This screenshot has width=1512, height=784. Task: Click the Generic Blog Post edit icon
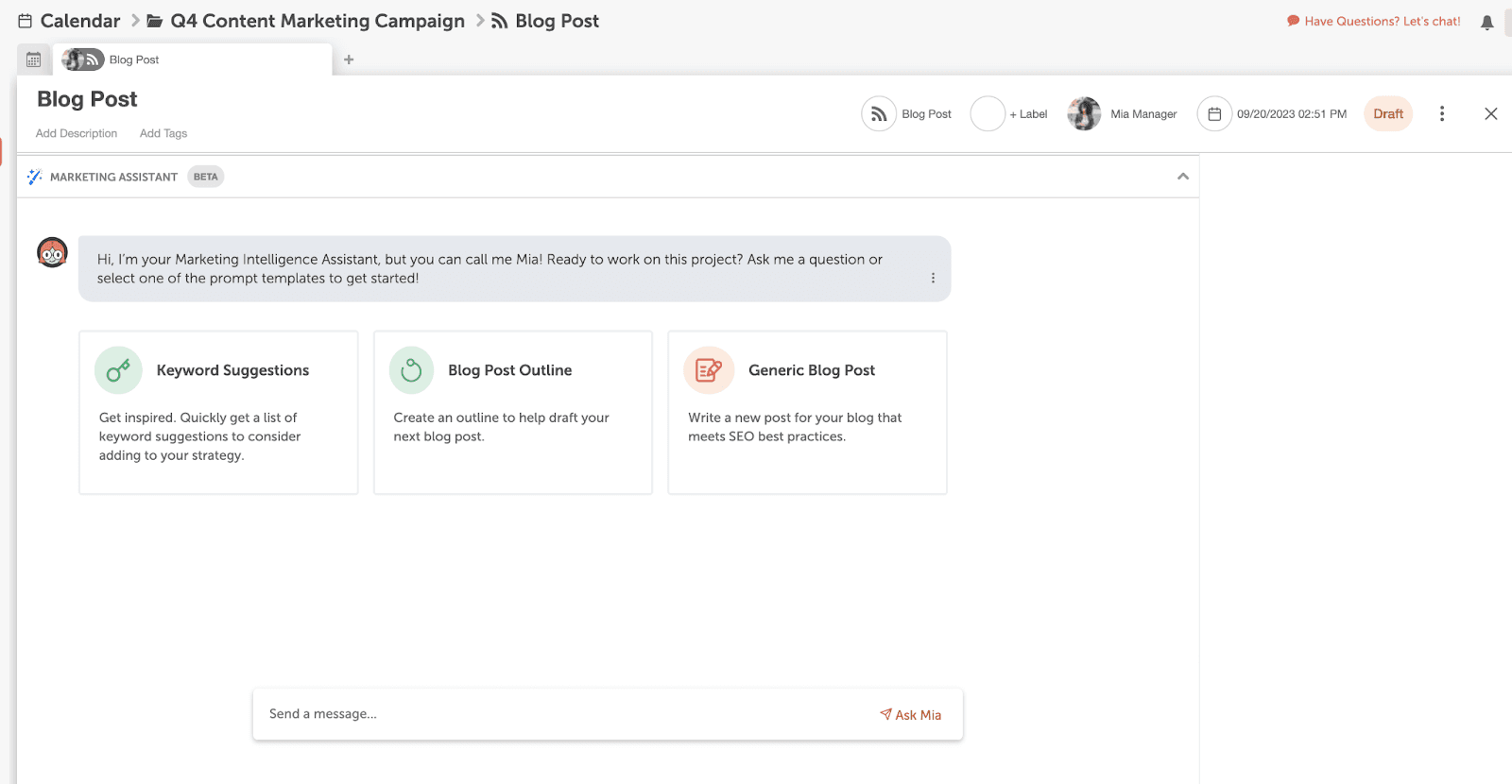pyautogui.click(x=709, y=370)
